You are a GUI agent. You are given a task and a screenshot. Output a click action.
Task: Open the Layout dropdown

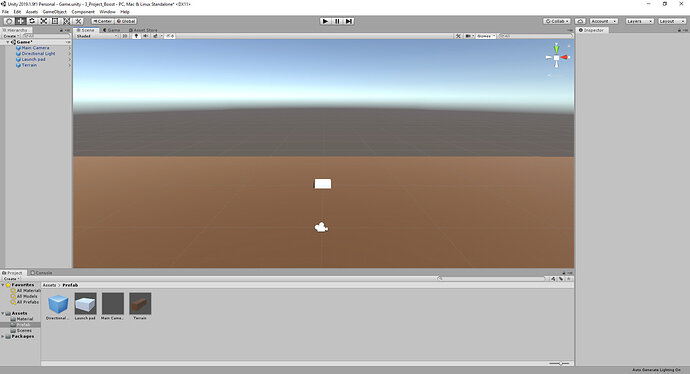click(671, 21)
